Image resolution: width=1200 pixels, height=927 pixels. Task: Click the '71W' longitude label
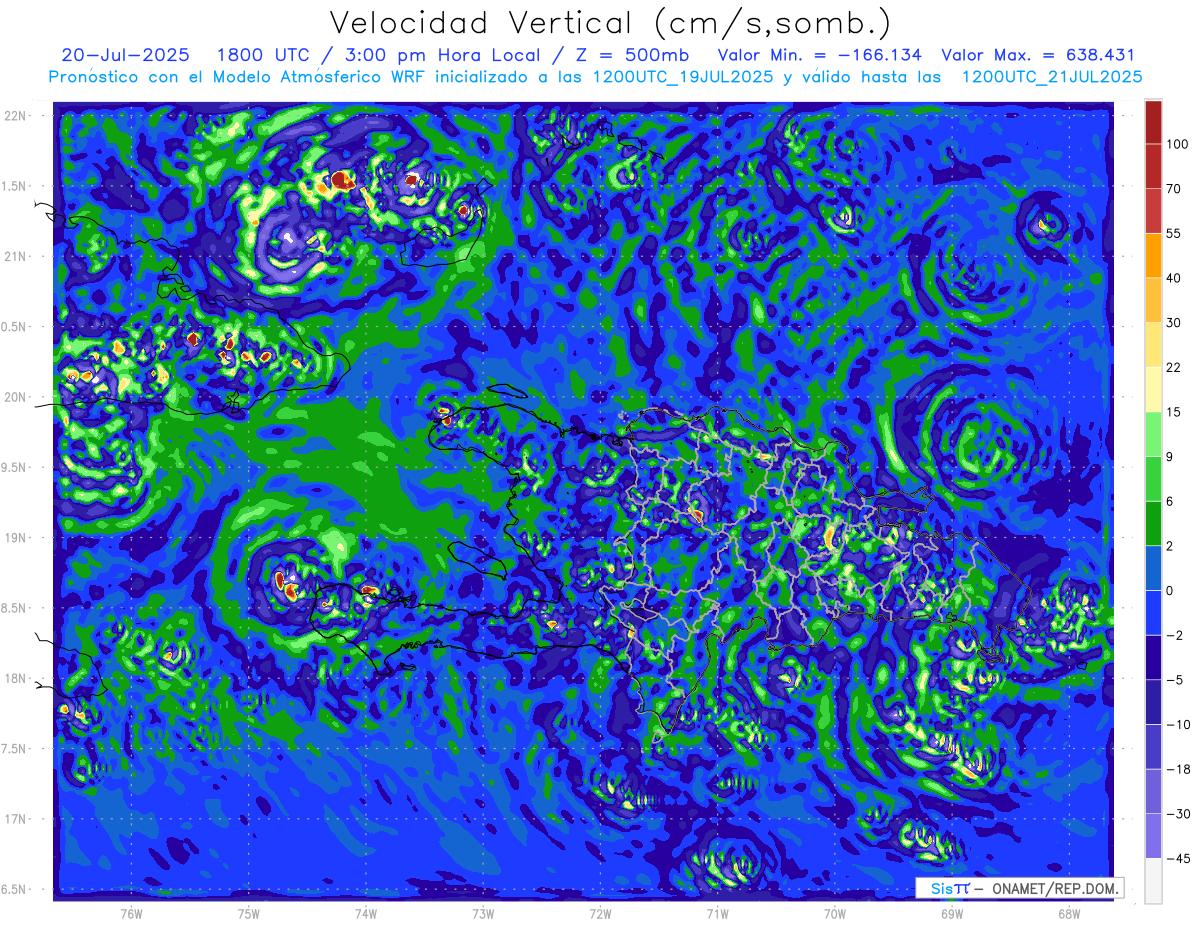pos(717,914)
